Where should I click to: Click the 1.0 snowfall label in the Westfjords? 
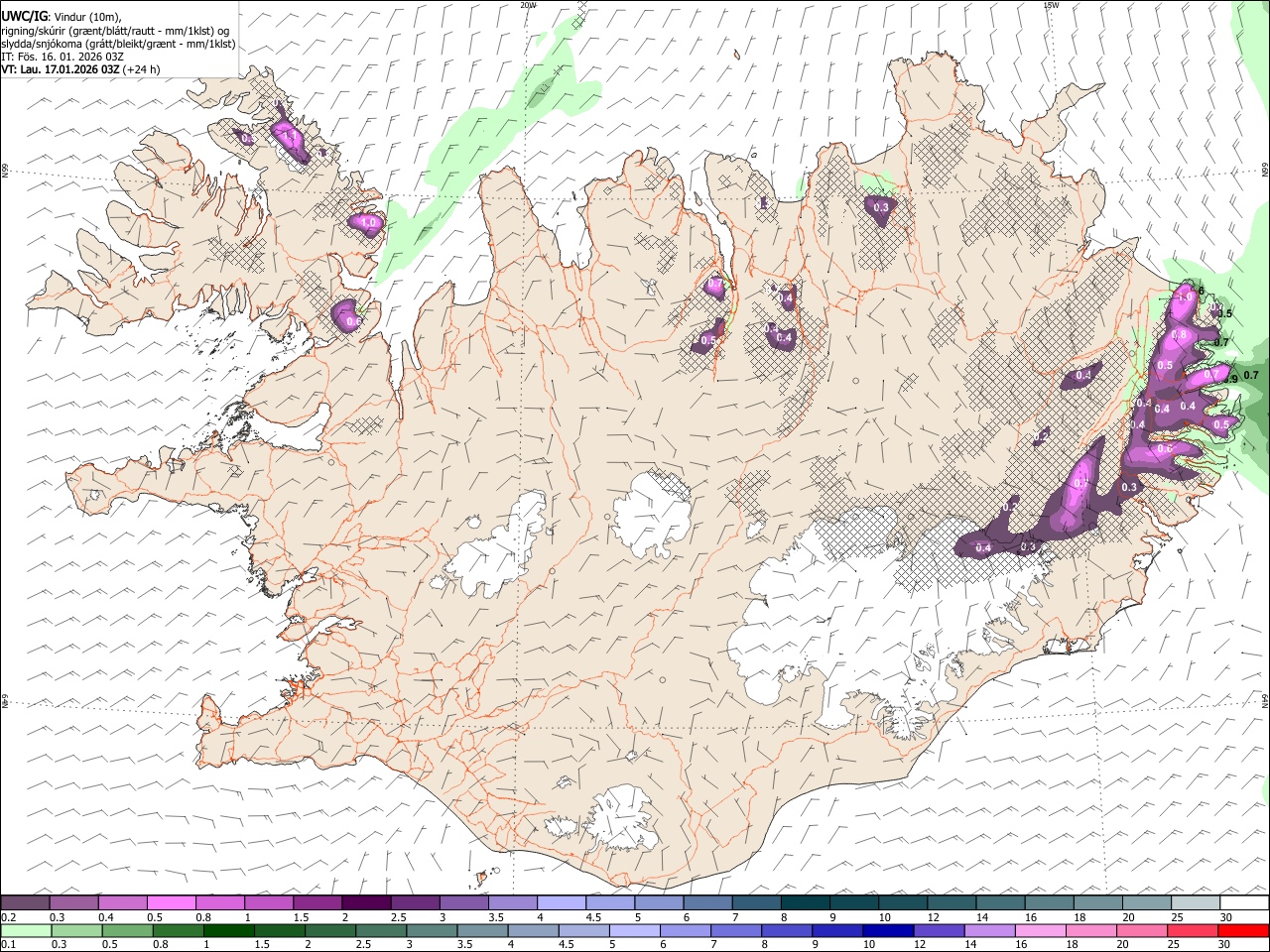click(x=369, y=224)
